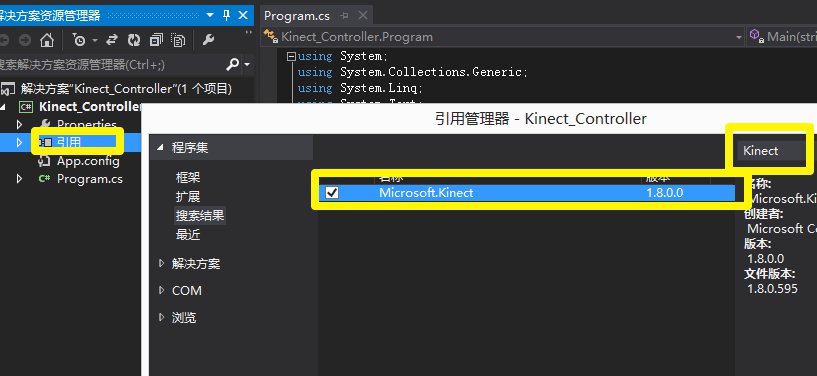Expand the Properties tree node
Screen dimensions: 817x376
19,124
